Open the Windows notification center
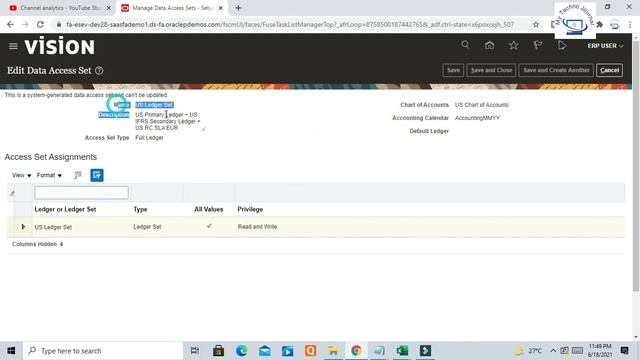Screen dimensions: 640x360 (624, 351)
